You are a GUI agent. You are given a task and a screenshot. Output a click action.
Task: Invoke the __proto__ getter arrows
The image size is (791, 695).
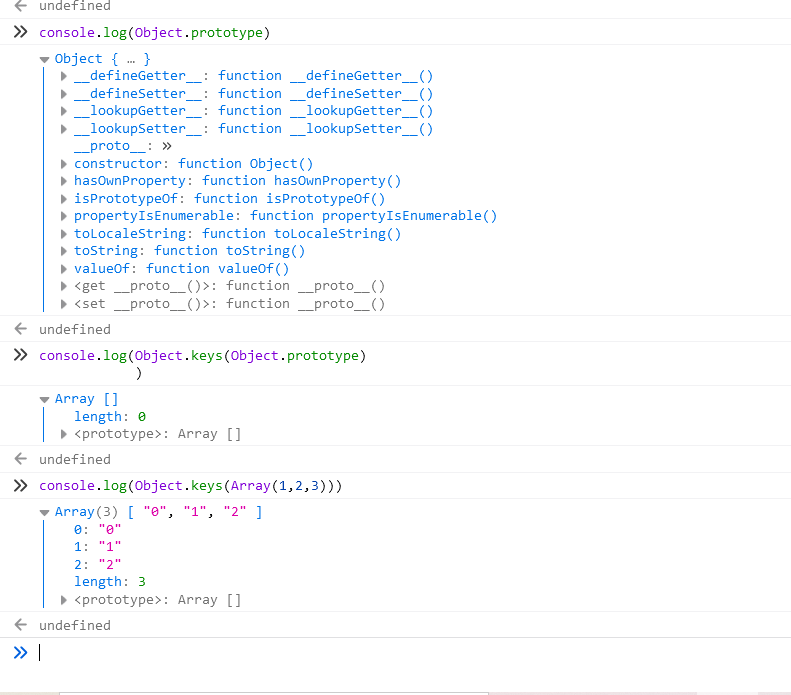click(x=167, y=146)
